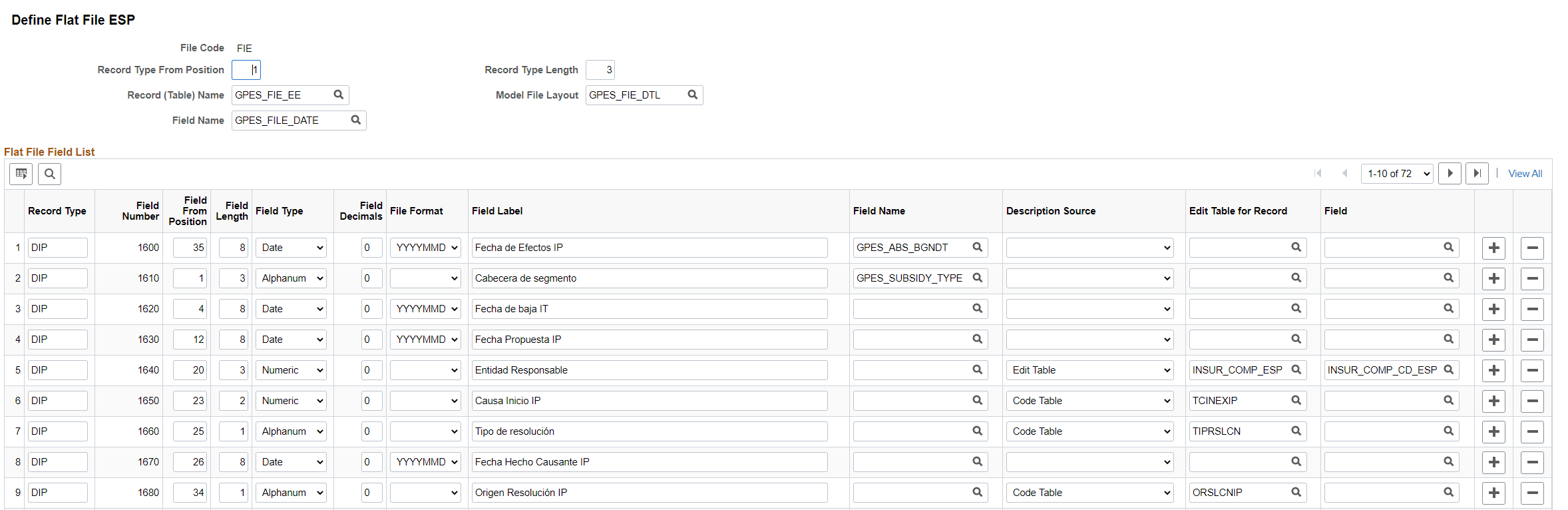
Task: Click Field Label input Fecha Propuesta IP
Action: coord(650,340)
